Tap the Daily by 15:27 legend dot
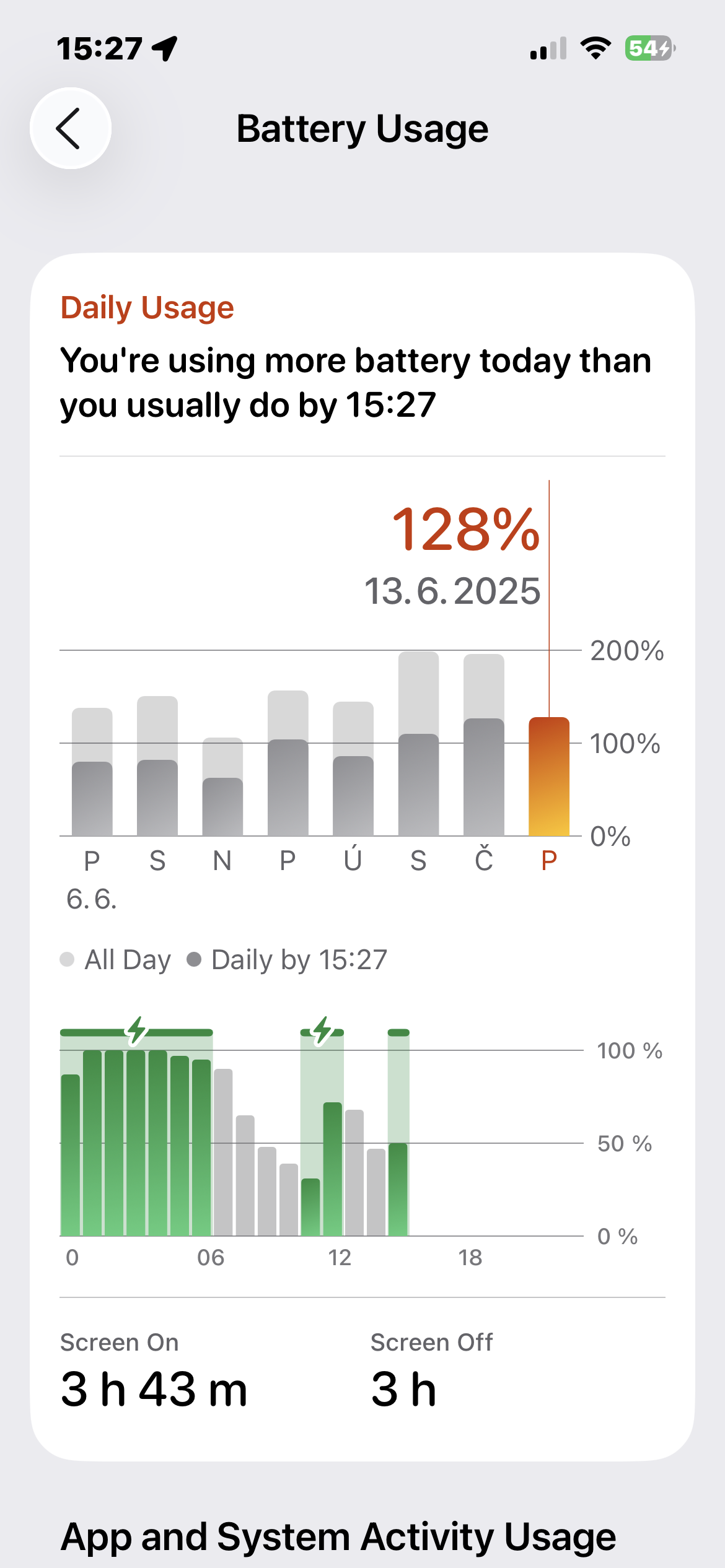This screenshot has width=725, height=1568. (x=194, y=959)
